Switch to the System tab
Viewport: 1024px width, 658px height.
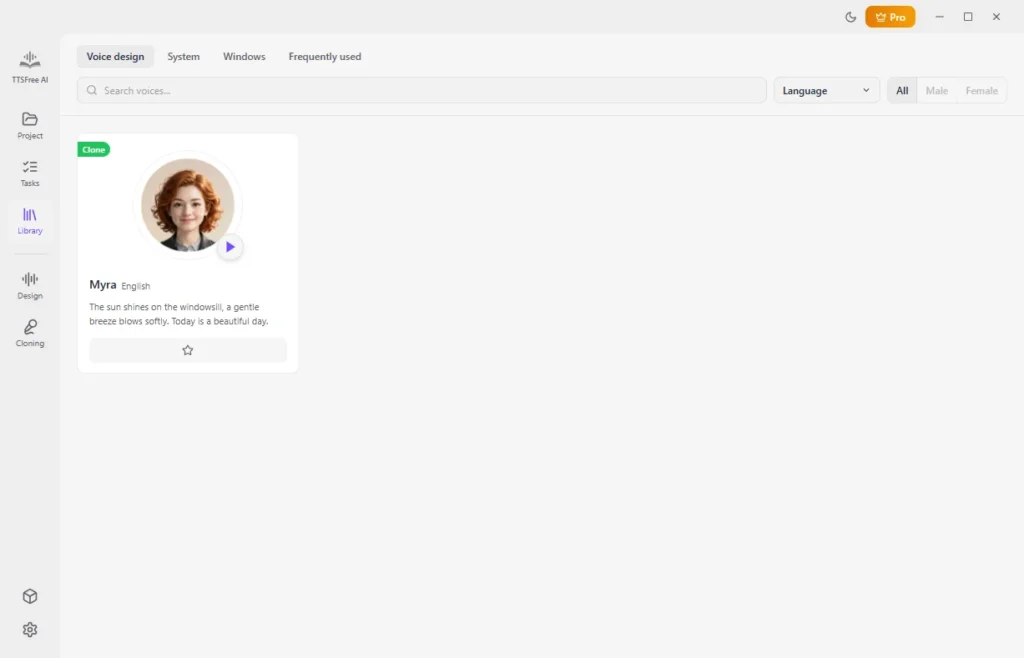[184, 57]
